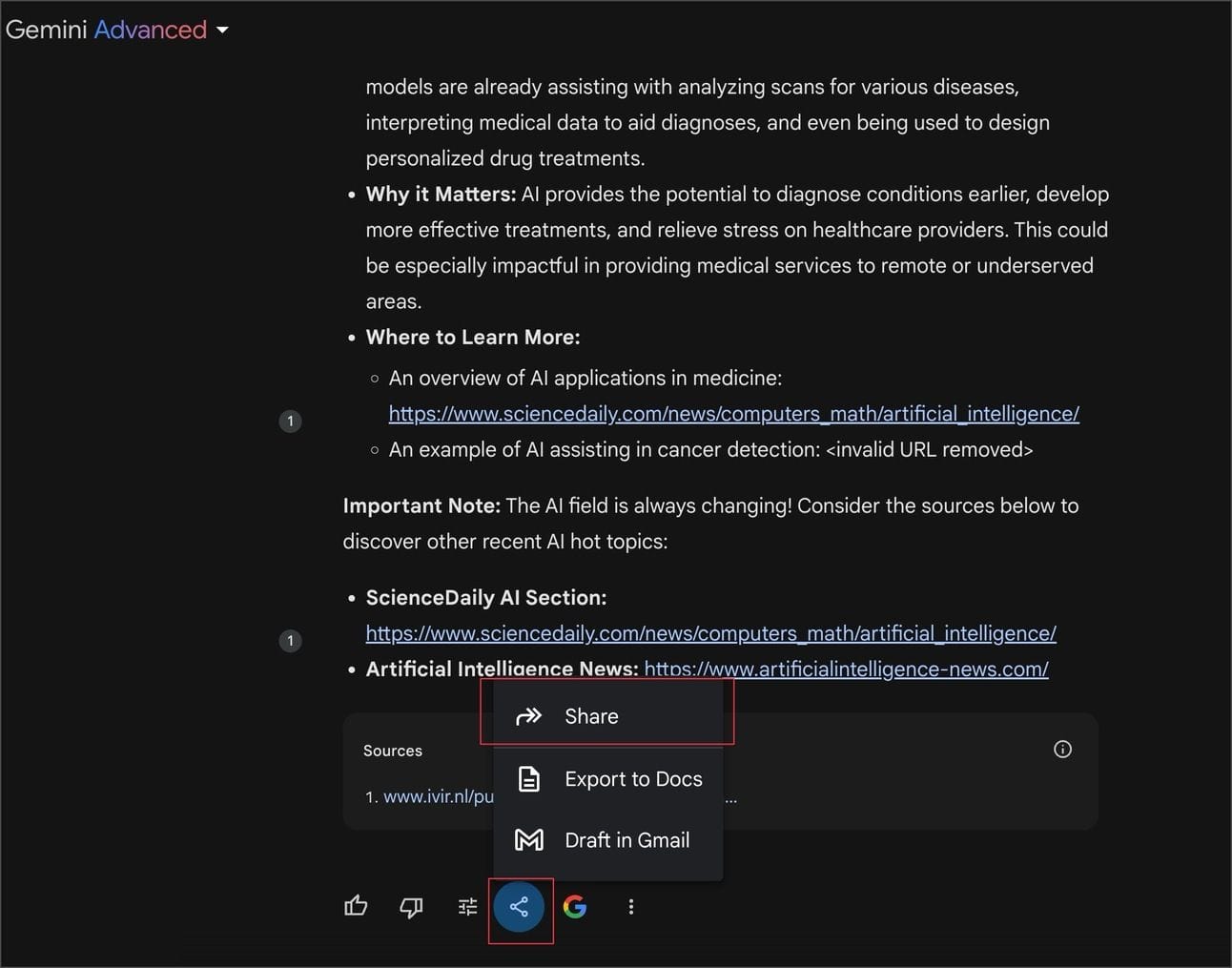Click the thumbs up good response icon
Viewport: 1232px width, 968px height.
pos(356,906)
